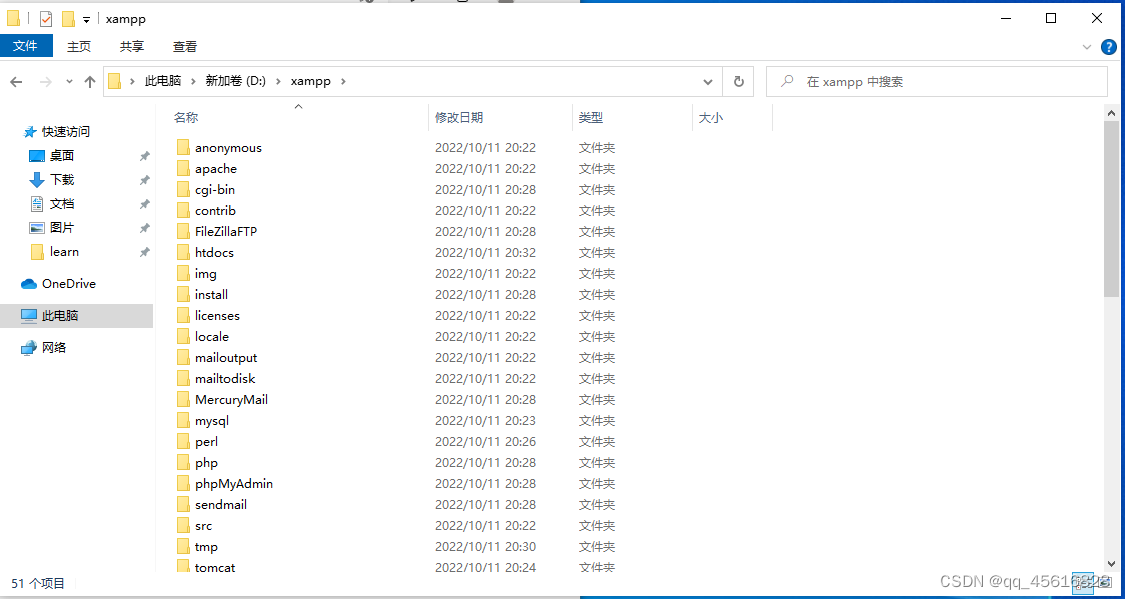1125x599 pixels.
Task: Expand chevron after xampp in breadcrumb
Action: pyautogui.click(x=343, y=82)
